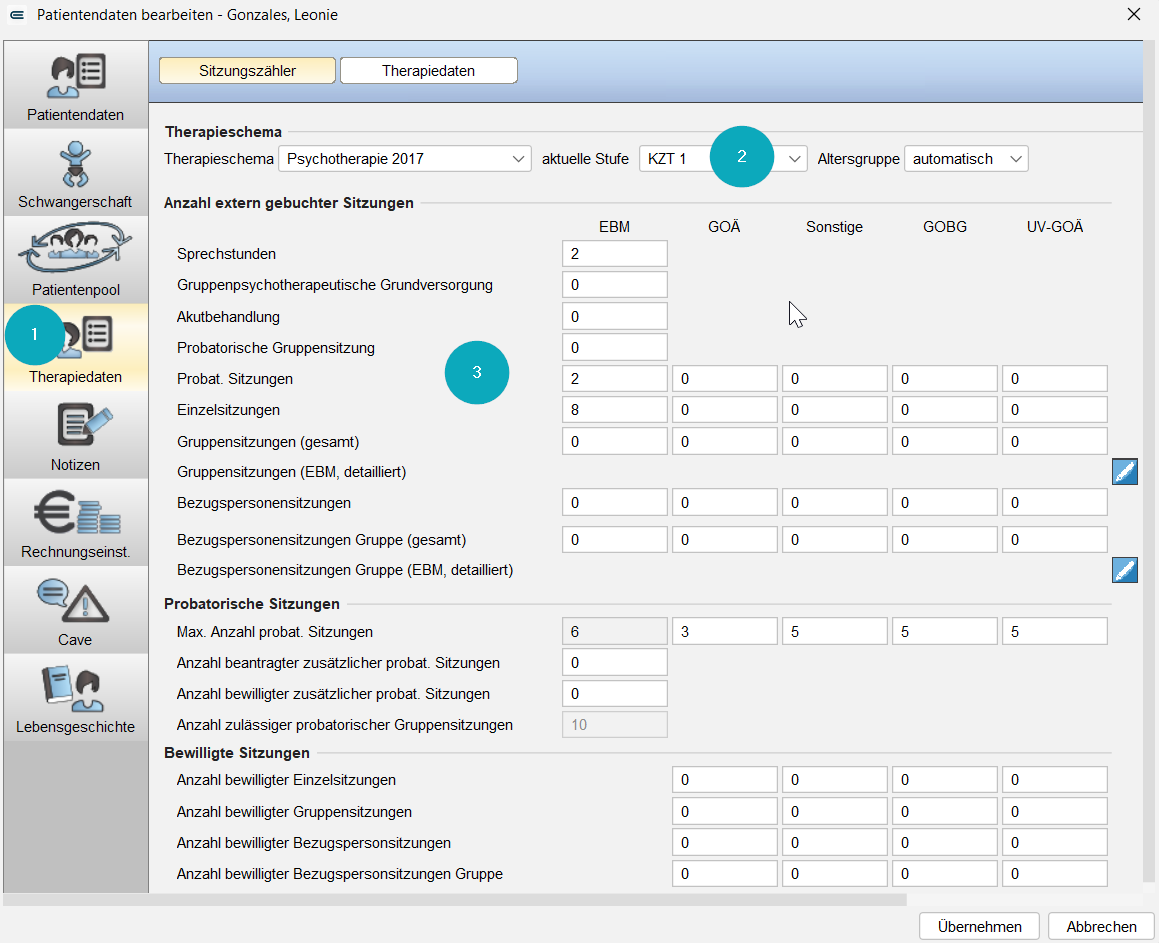Click Max. Anzahl probat. Sitzungen UV-GOÄ field
Screen dimensions: 1159x943
pos(1055,632)
